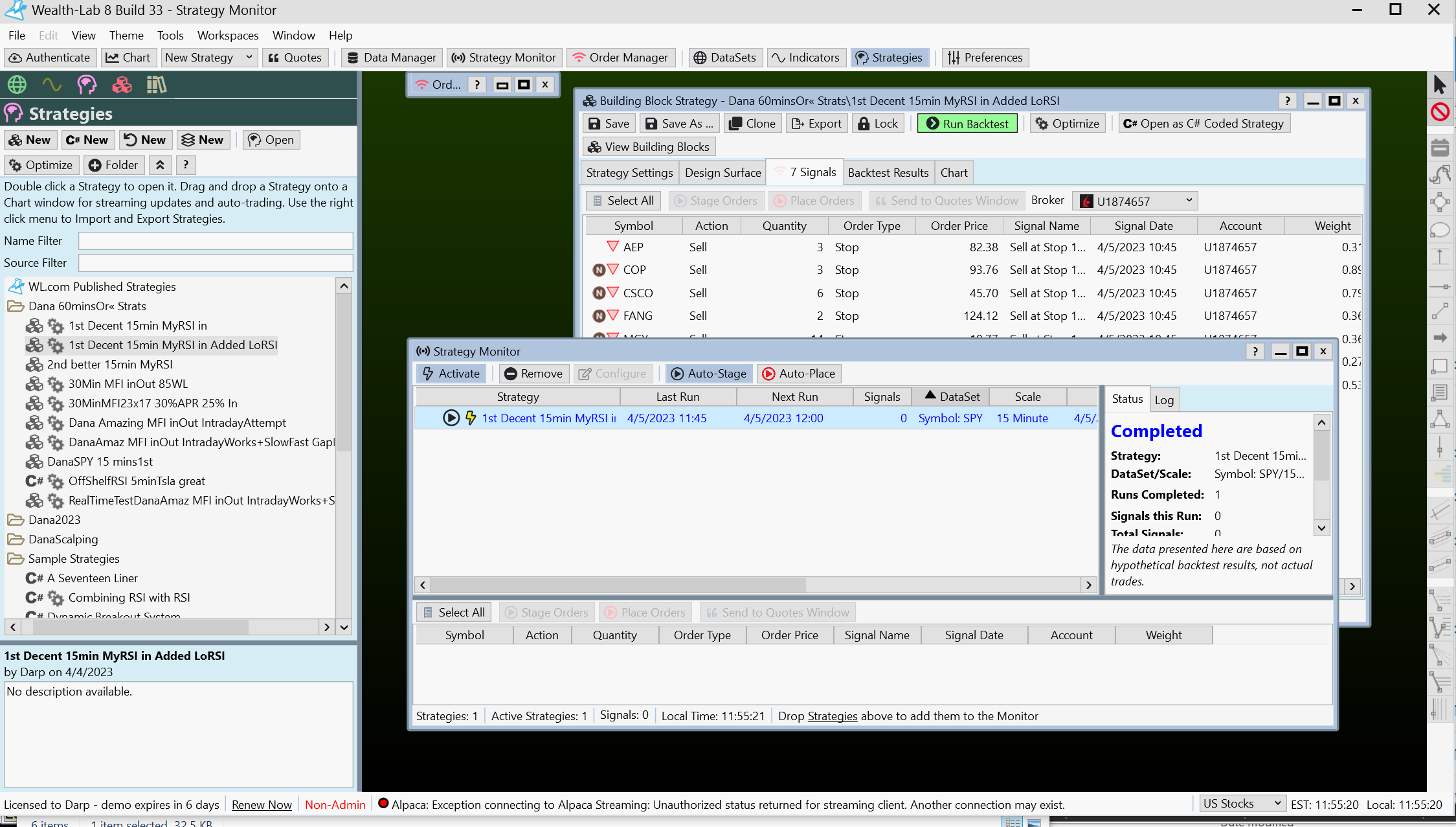Click the Authenticate toolbar button
Image resolution: width=1456 pixels, height=827 pixels.
click(x=50, y=58)
